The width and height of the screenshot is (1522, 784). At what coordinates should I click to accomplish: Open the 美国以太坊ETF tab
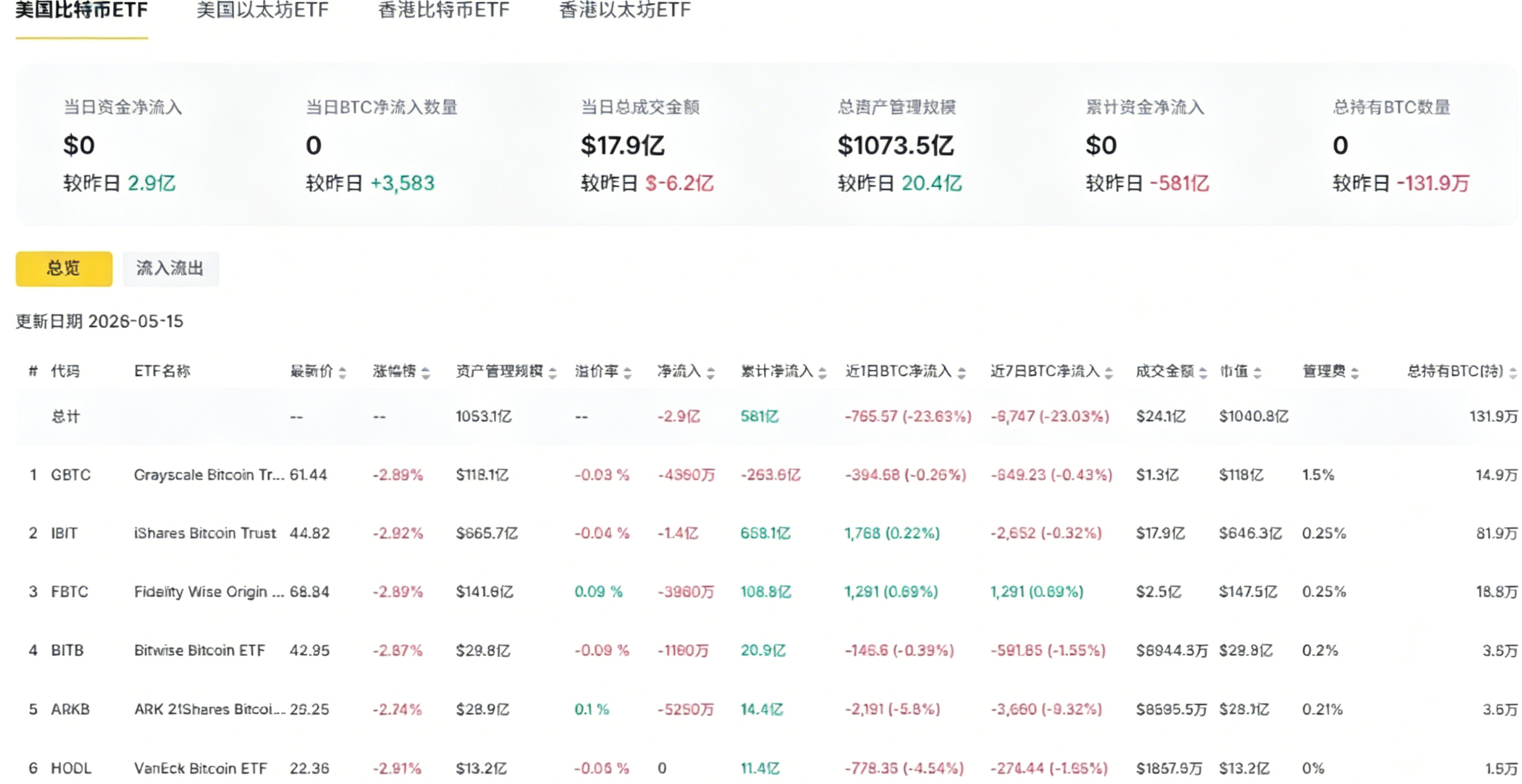pyautogui.click(x=263, y=10)
